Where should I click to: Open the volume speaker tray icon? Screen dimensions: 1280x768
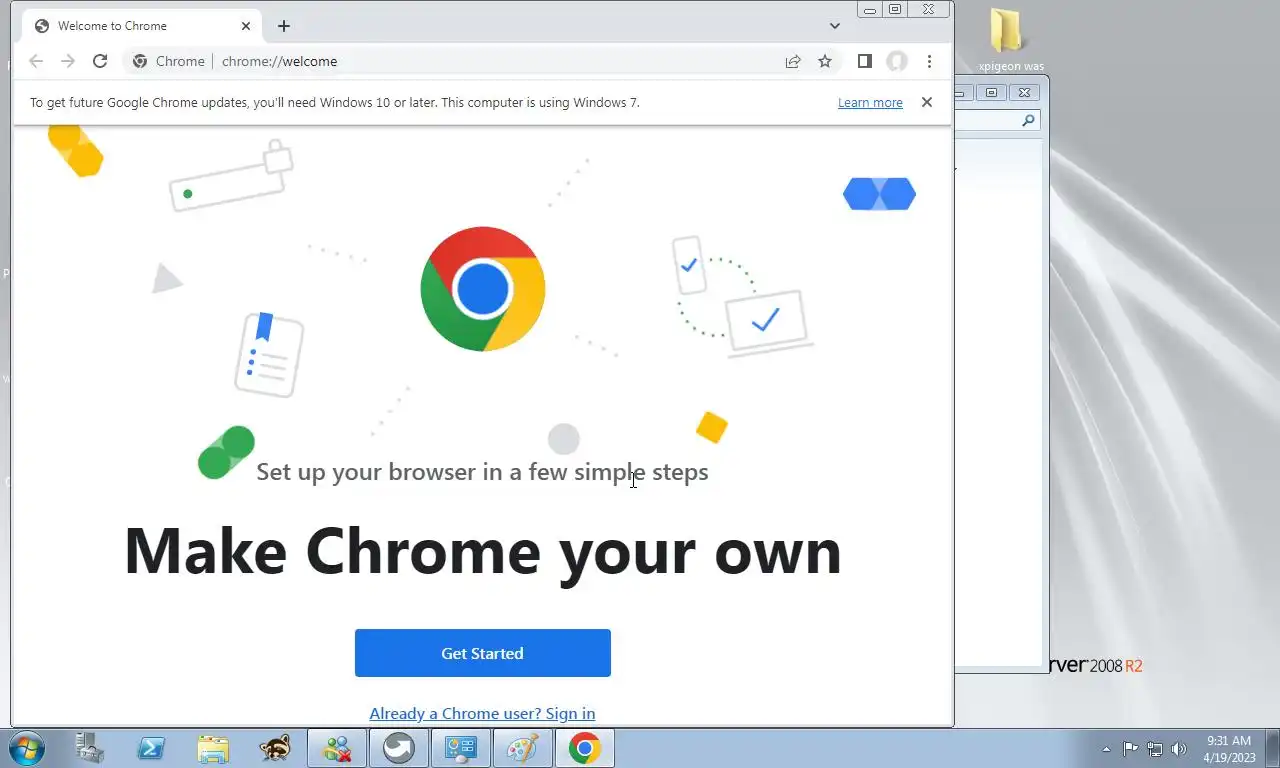click(x=1179, y=748)
